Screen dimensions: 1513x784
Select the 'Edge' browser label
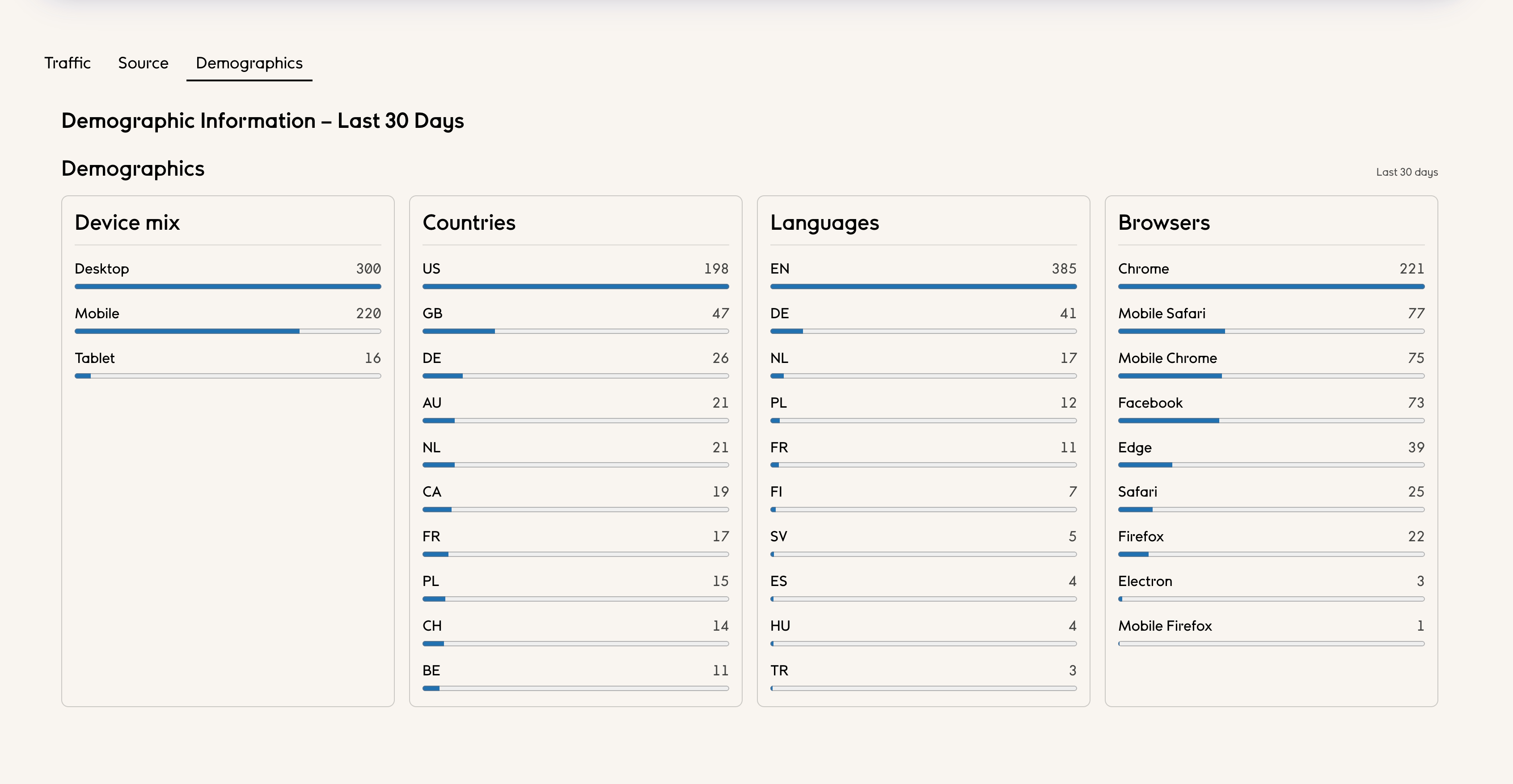1135,448
